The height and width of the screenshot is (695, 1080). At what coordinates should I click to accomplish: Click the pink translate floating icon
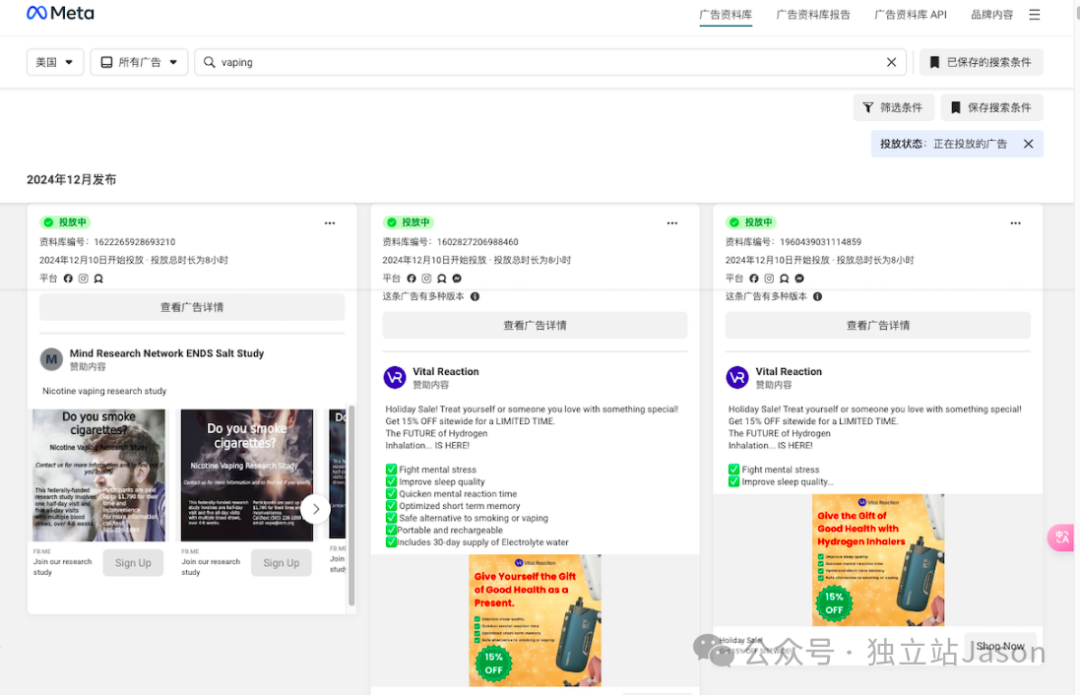click(1062, 537)
